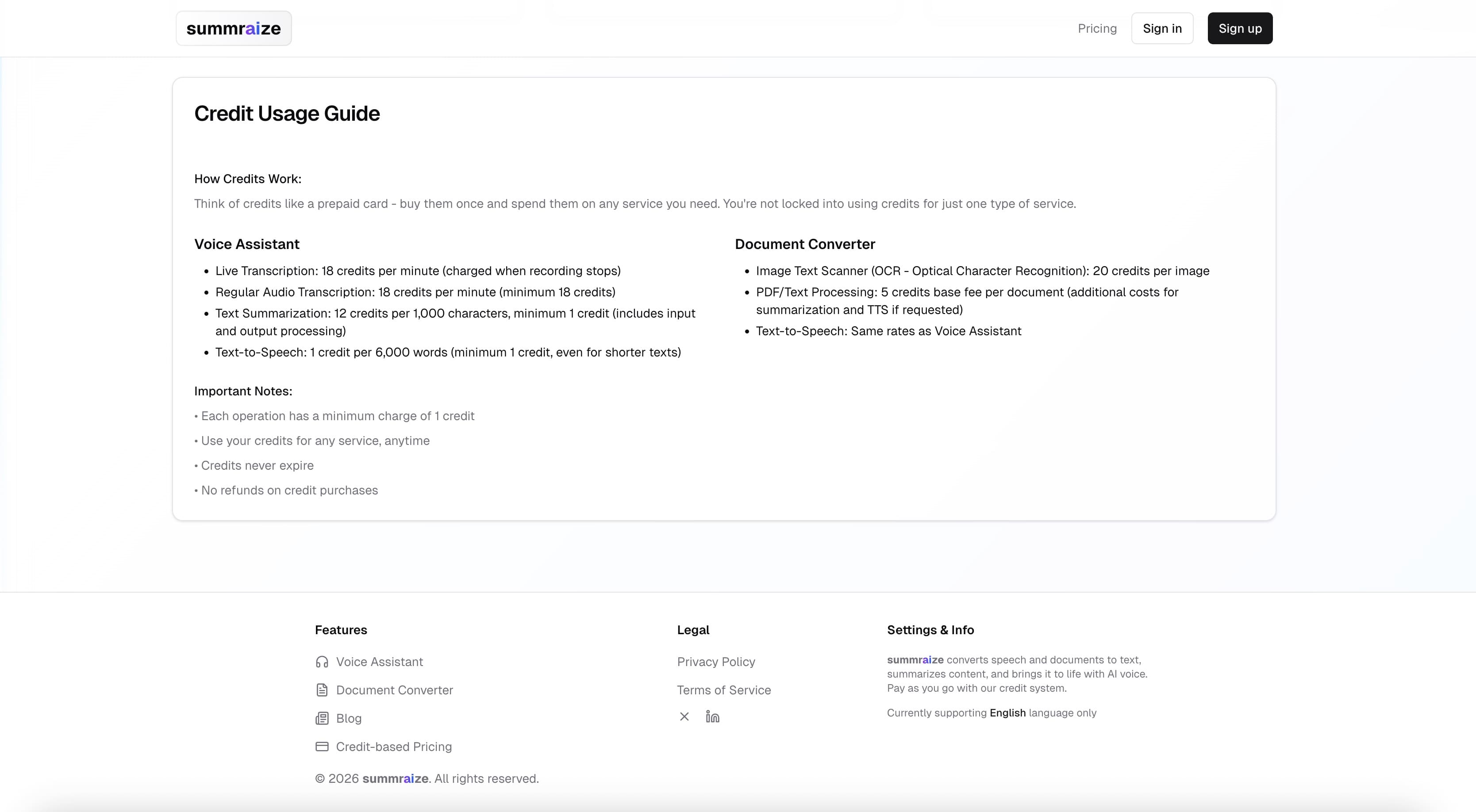This screenshot has height=812, width=1476.
Task: Switch to the Legal section's Privacy Policy entry
Action: click(x=715, y=662)
